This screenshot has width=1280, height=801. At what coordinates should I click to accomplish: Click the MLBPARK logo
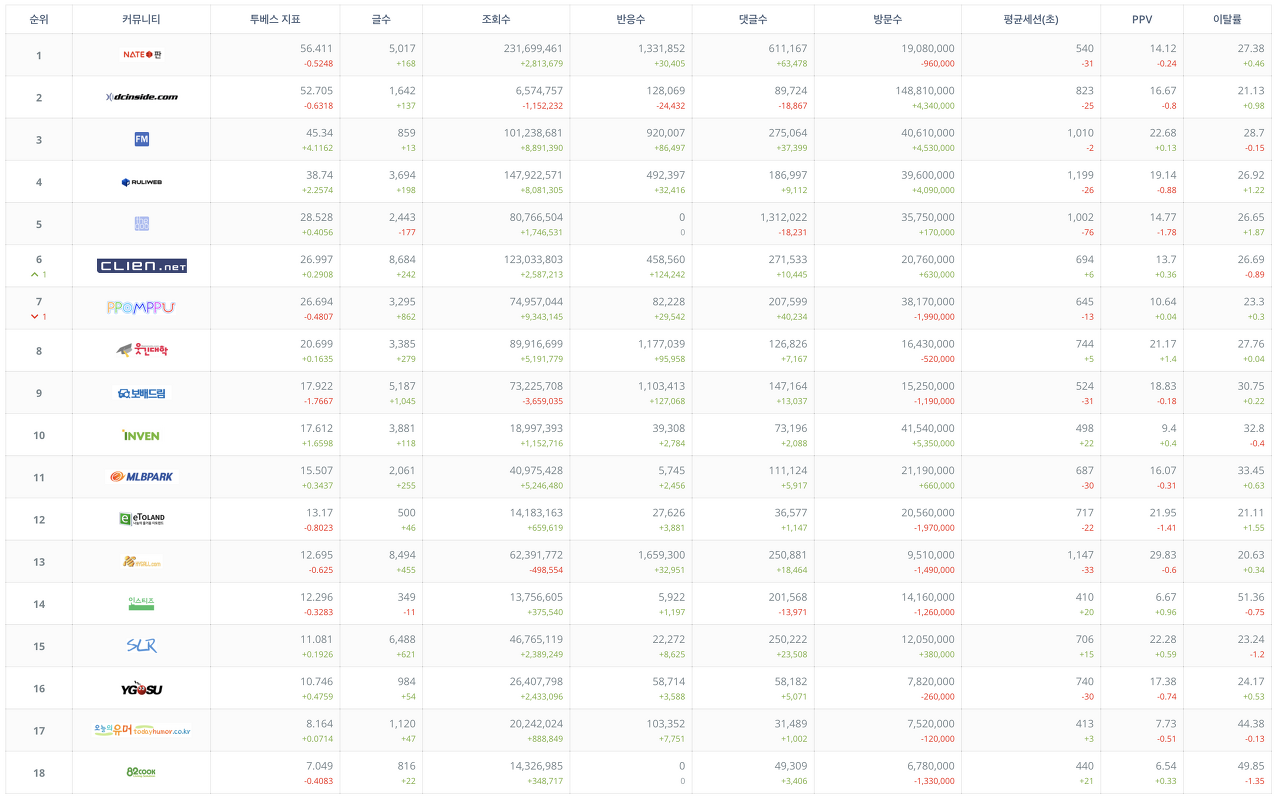coord(141,477)
